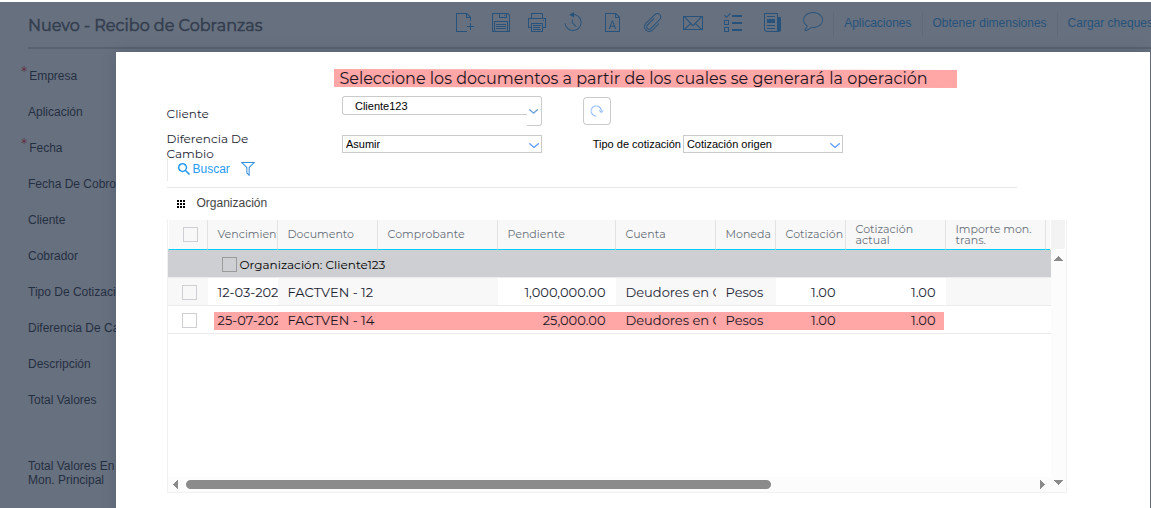
Task: Click the new document icon in toolbar
Action: pos(464,23)
